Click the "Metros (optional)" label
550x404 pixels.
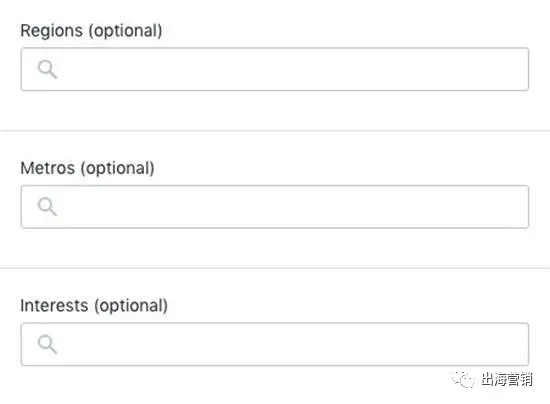coord(87,168)
